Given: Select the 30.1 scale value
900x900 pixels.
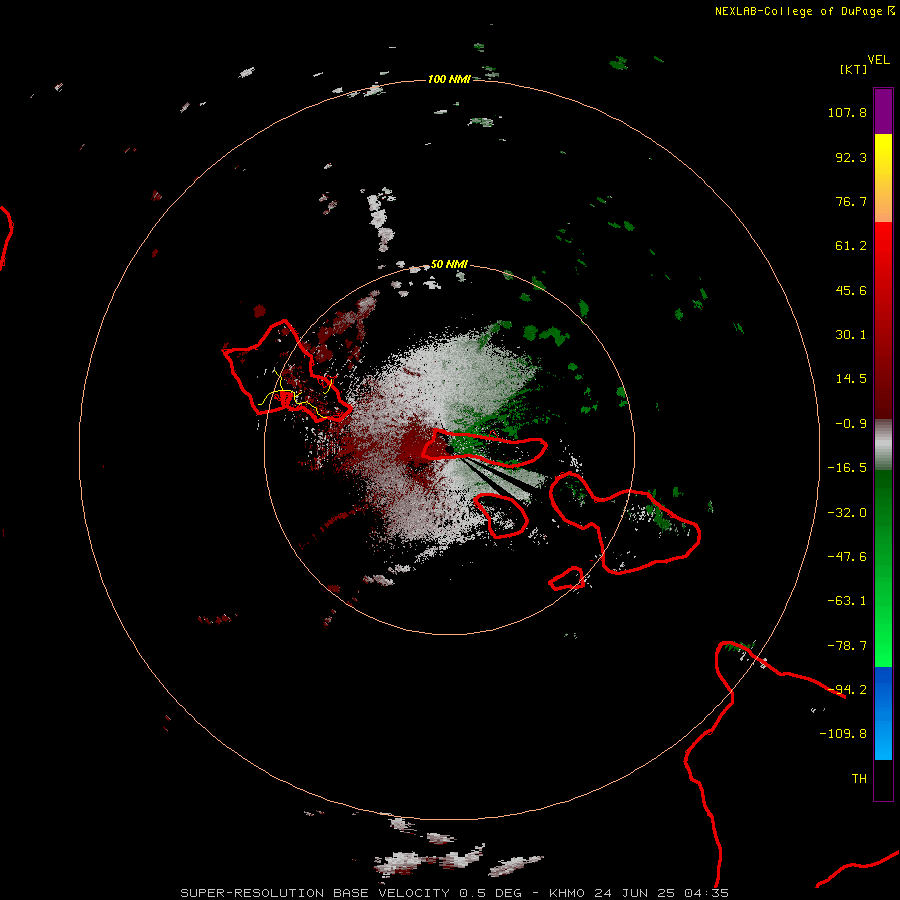Looking at the screenshot, I should [x=851, y=335].
